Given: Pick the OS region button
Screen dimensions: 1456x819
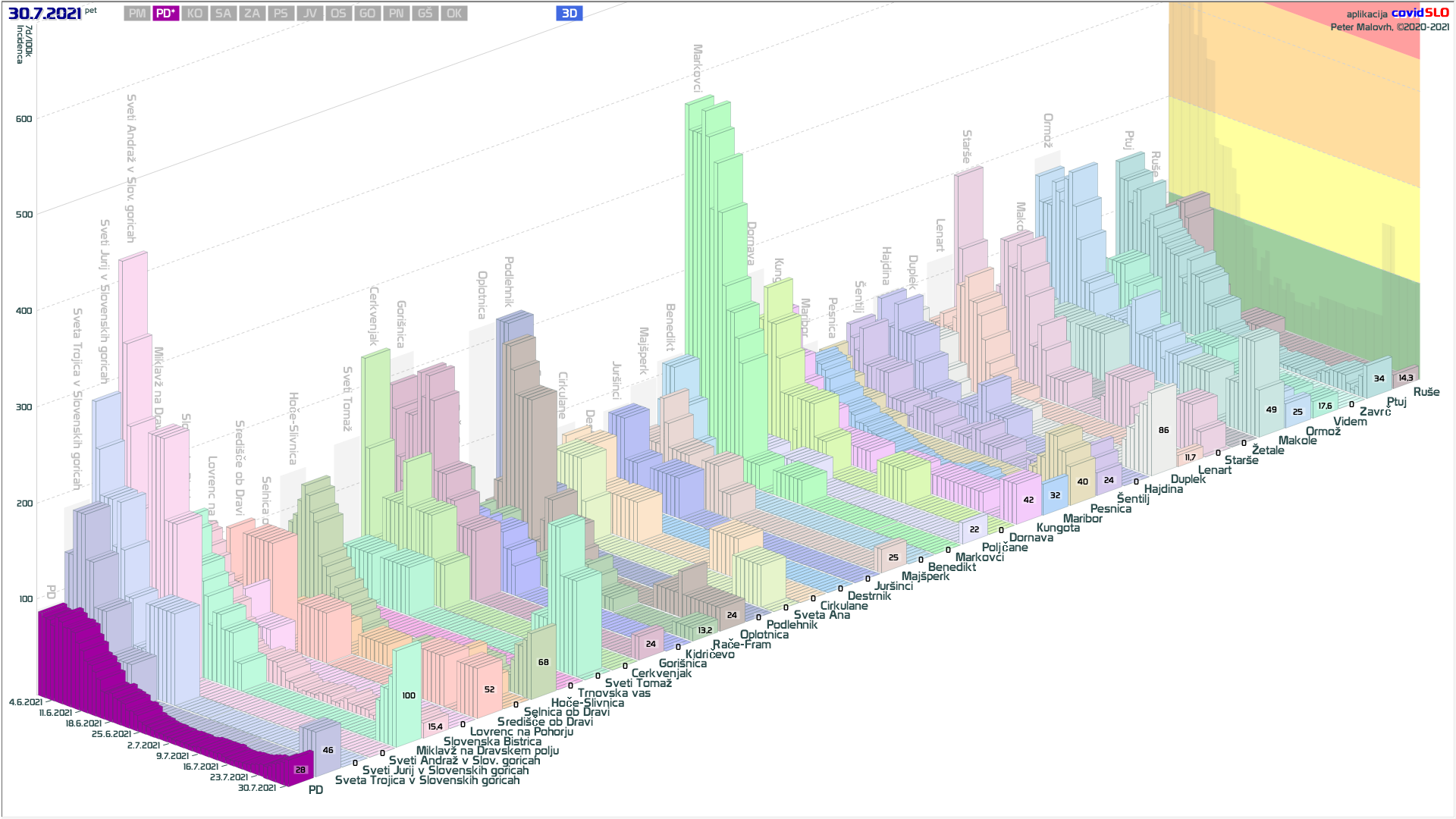Looking at the screenshot, I should click(338, 14).
